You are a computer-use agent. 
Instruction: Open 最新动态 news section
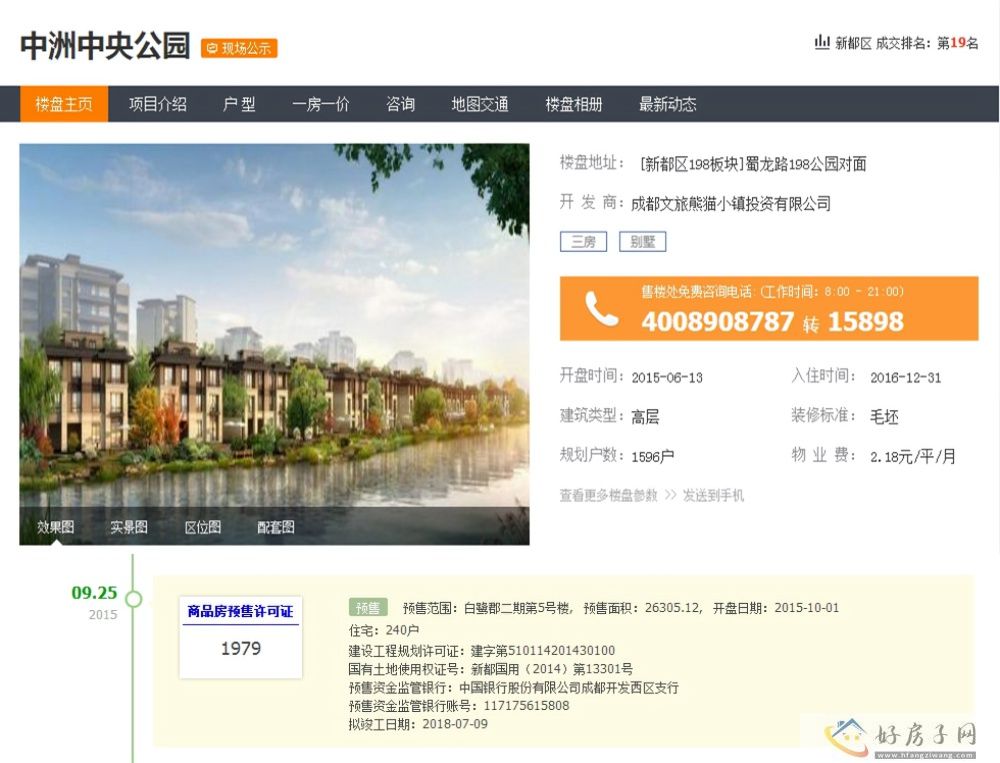(x=667, y=104)
